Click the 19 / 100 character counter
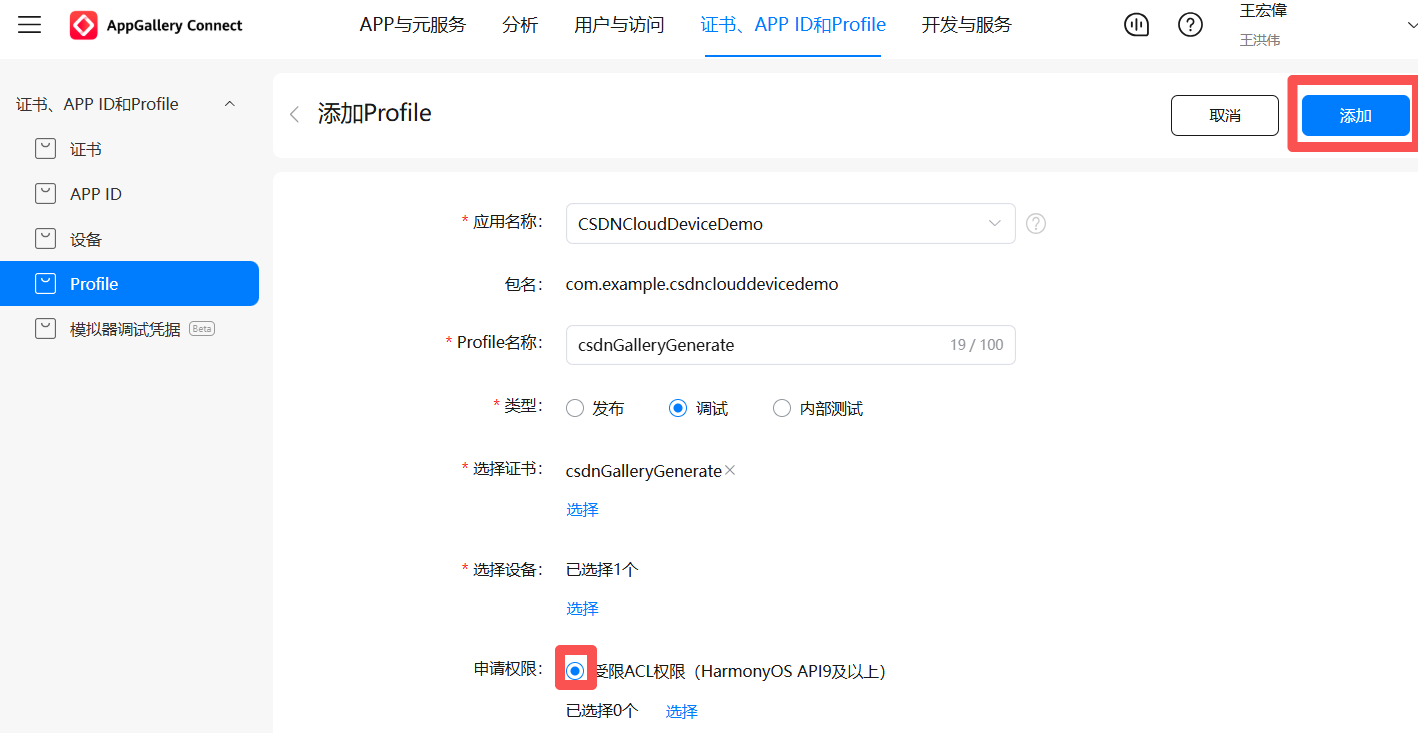The width and height of the screenshot is (1418, 733). click(977, 345)
